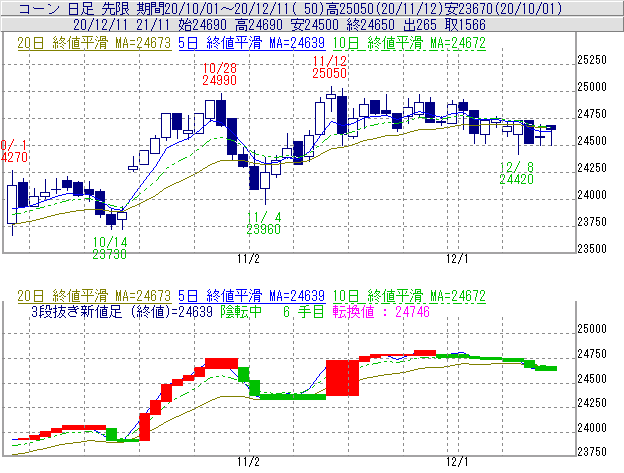Click the upper chart's 20日 終値平滑 MA=24673 legend

coord(94,43)
